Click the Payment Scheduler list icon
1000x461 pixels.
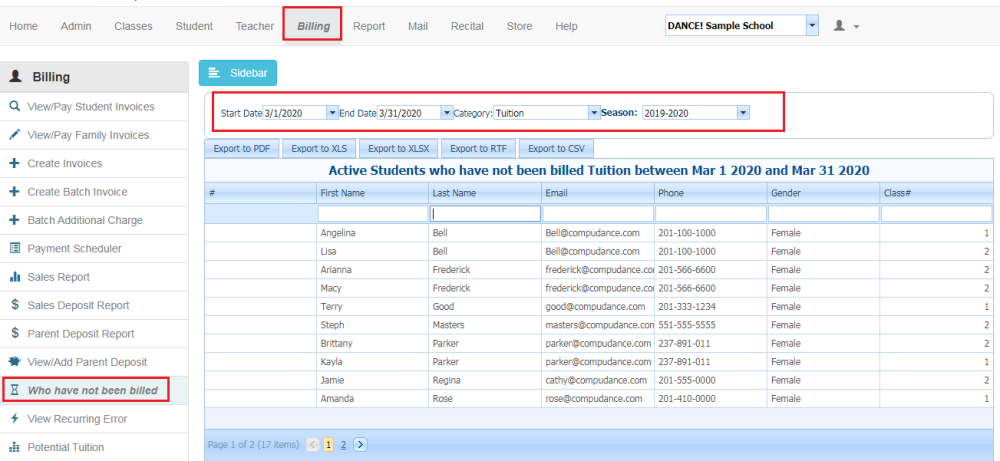coord(15,248)
